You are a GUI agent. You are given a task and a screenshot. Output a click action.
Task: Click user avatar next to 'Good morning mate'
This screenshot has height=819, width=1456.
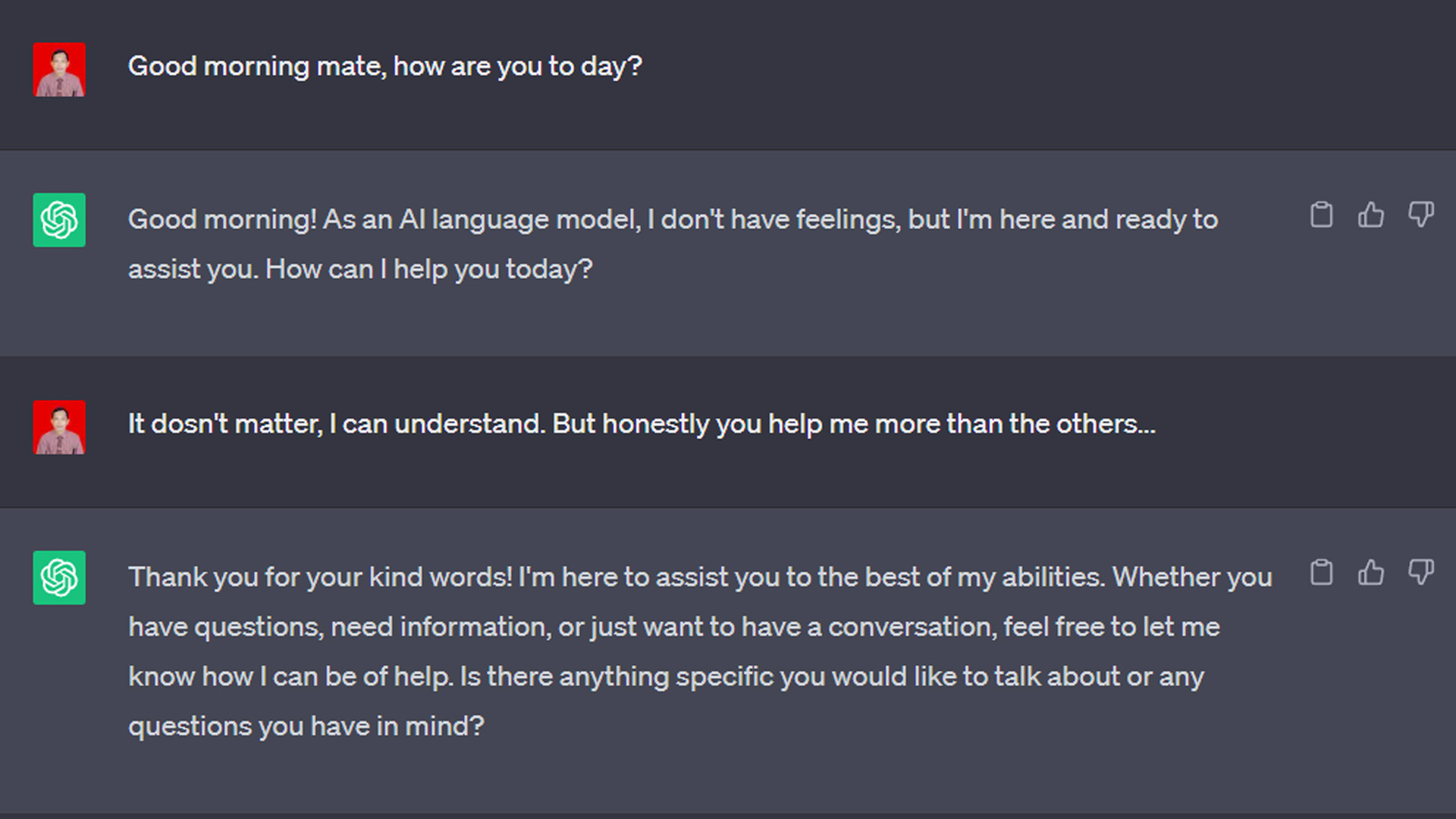pos(59,69)
